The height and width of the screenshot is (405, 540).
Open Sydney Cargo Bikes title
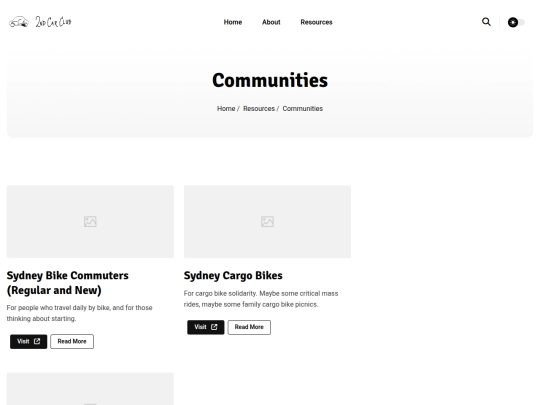[x=233, y=276]
